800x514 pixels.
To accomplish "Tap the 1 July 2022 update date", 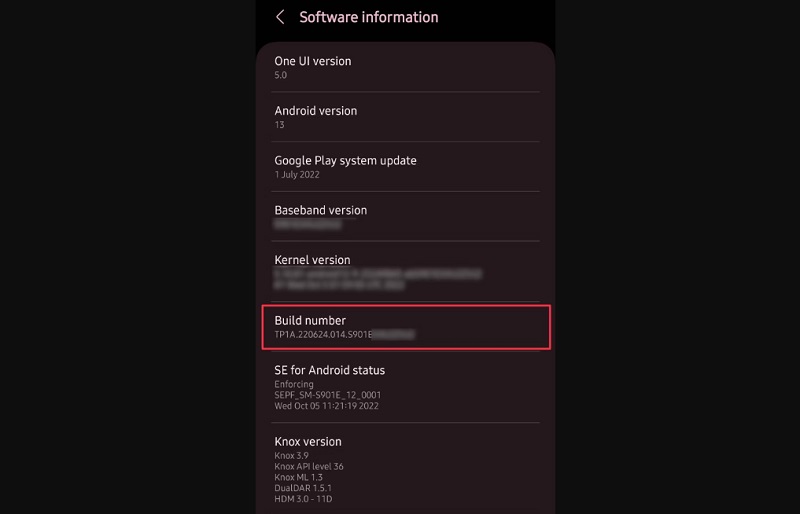I will point(297,175).
